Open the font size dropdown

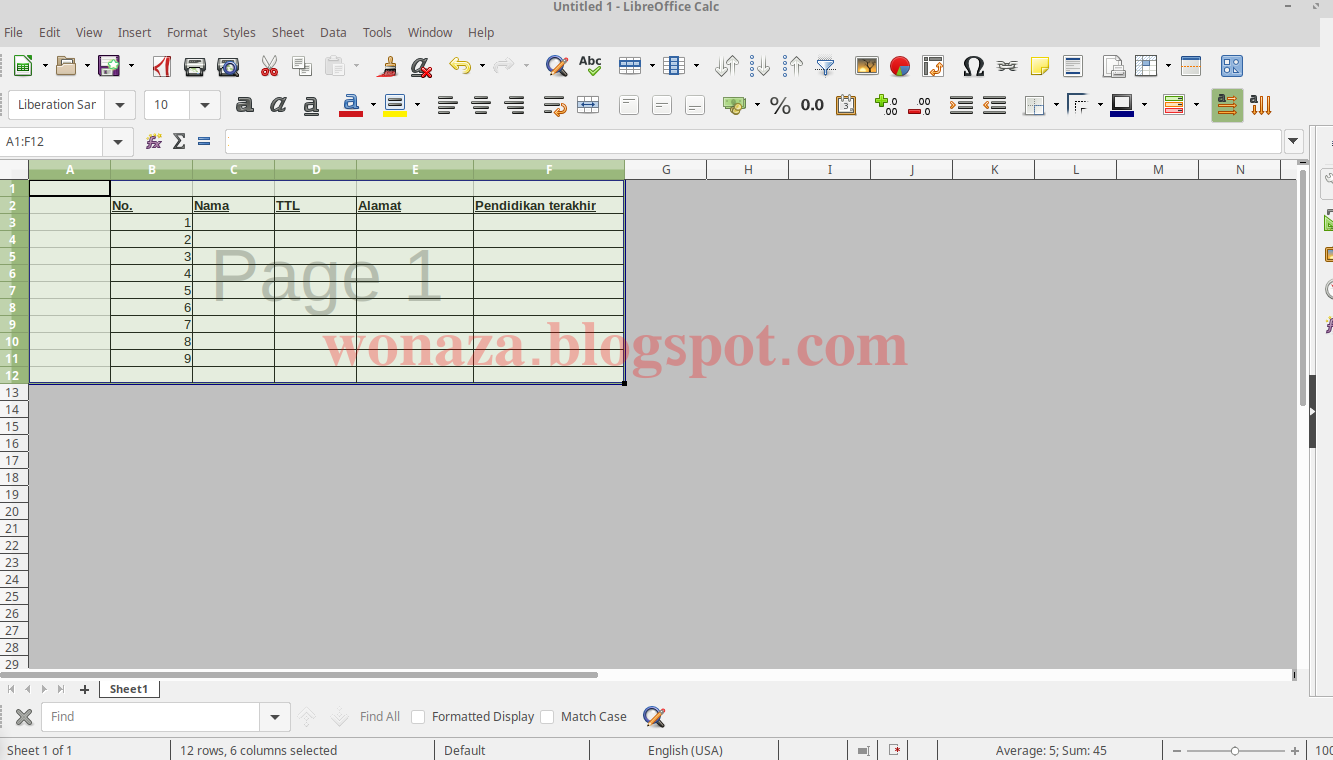tap(205, 104)
